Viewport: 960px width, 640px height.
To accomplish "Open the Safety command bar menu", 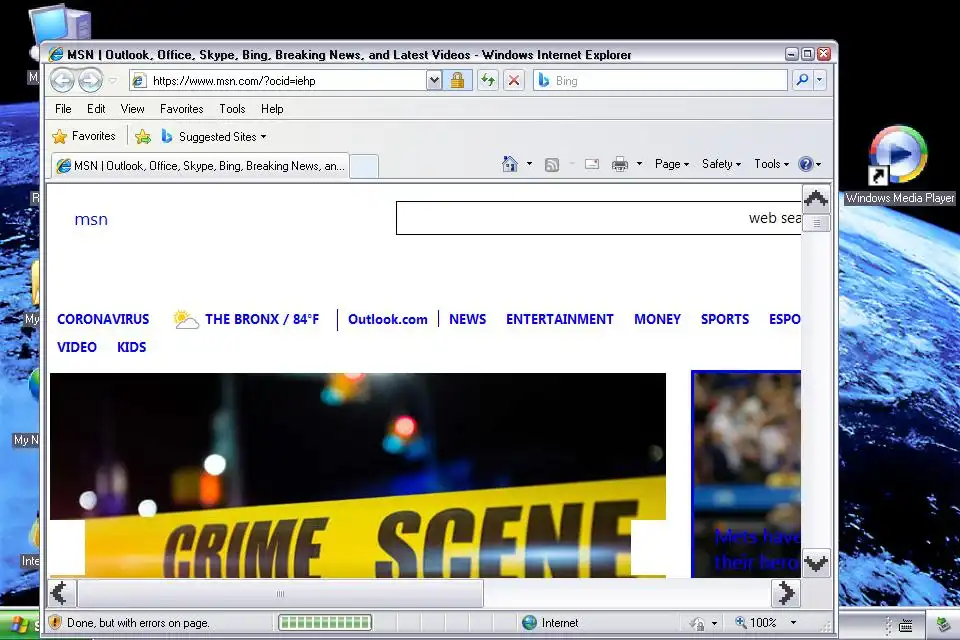I will coord(721,164).
